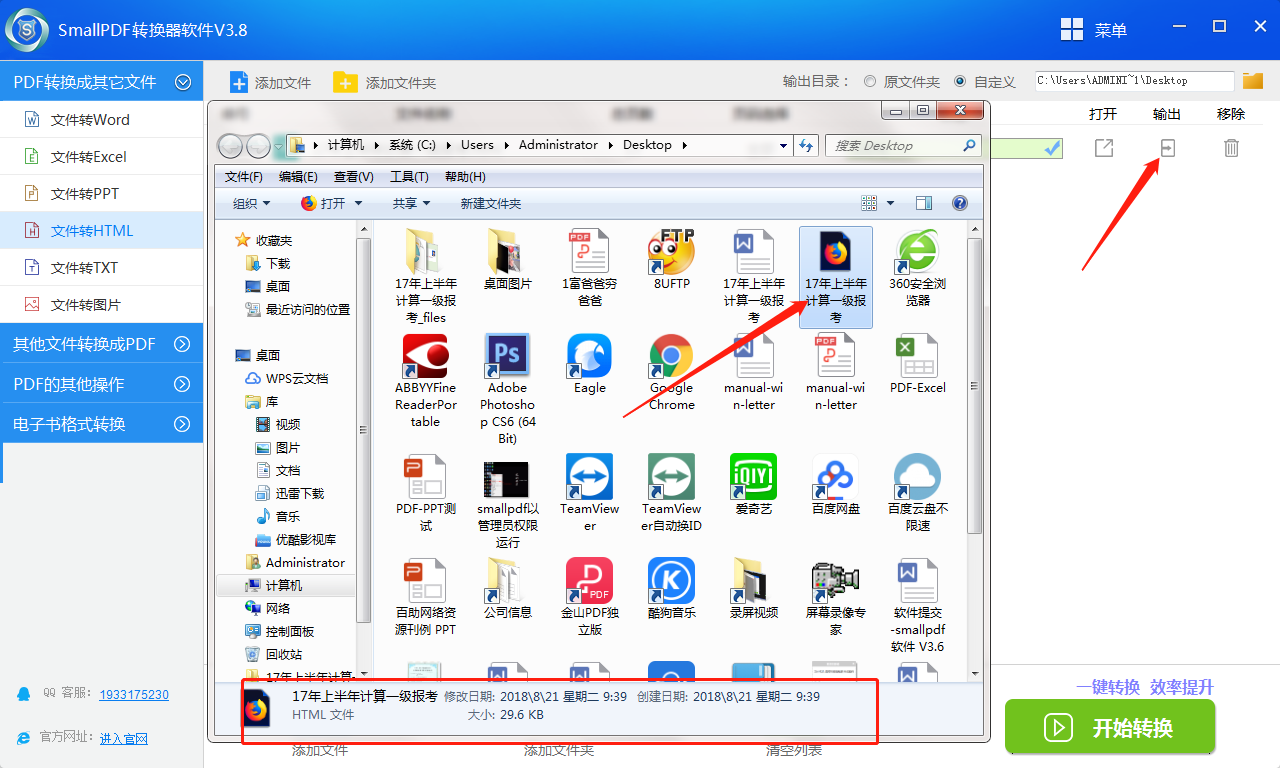Open the 组织 dropdown in Explorer toolbar
This screenshot has height=768, width=1280.
click(x=252, y=203)
